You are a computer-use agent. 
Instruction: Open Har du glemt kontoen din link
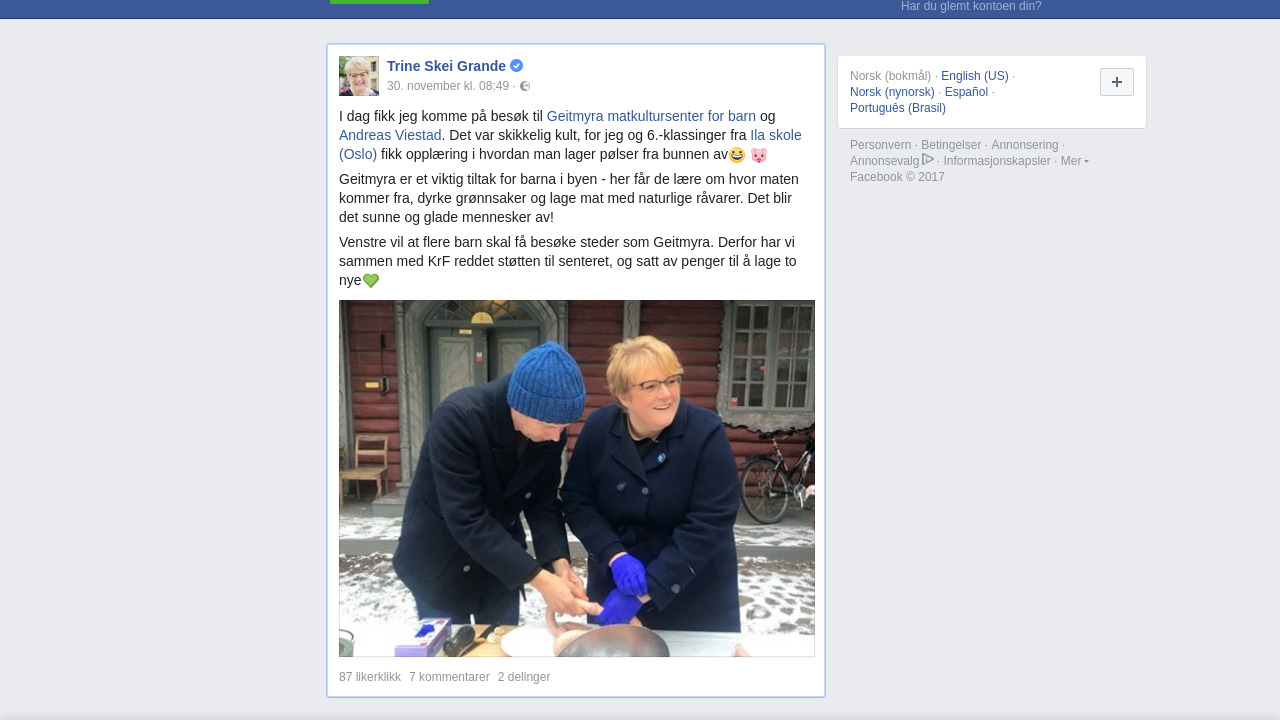click(x=971, y=6)
